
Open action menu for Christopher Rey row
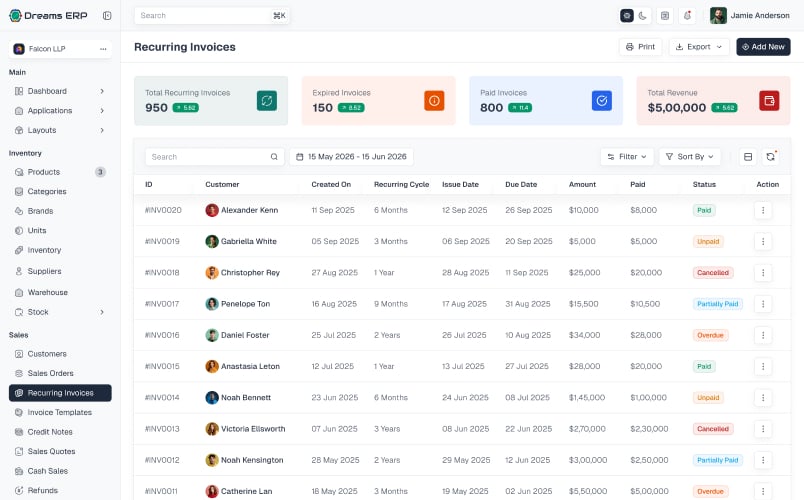(x=763, y=273)
